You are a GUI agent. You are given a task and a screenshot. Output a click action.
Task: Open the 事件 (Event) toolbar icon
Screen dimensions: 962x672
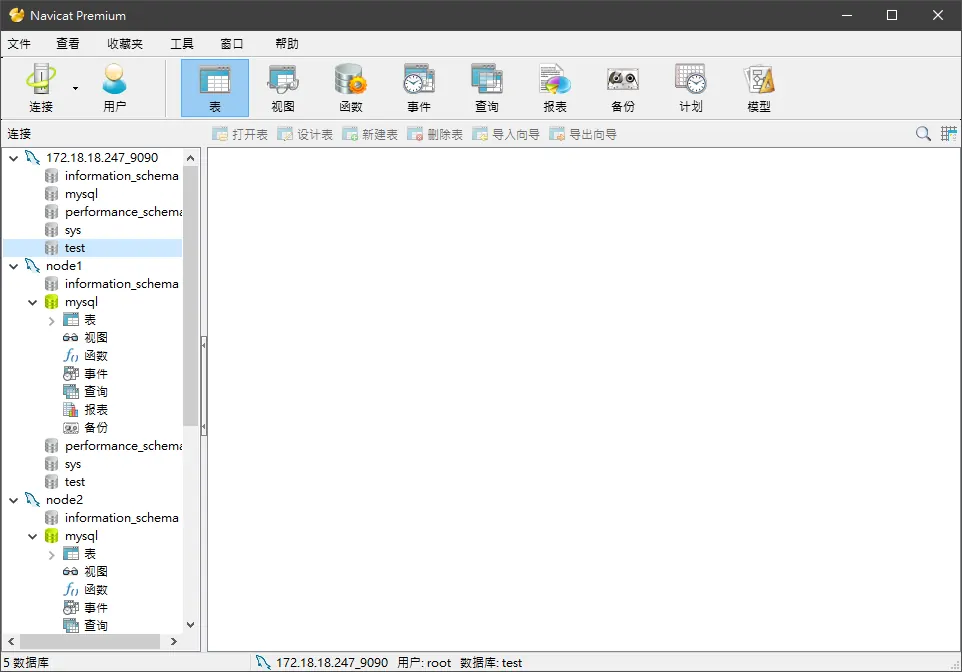coord(419,88)
